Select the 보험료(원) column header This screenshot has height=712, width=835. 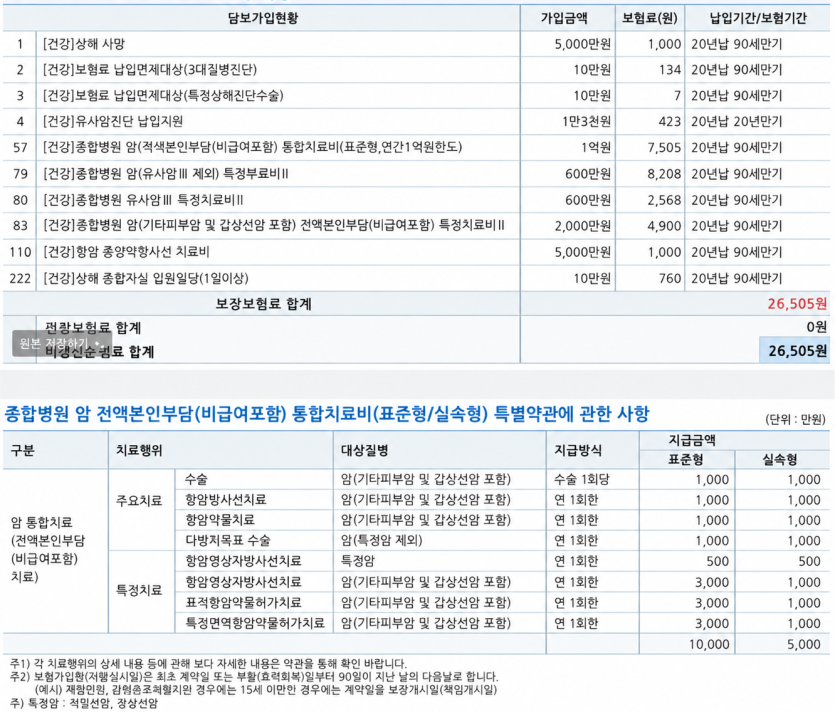[x=650, y=18]
